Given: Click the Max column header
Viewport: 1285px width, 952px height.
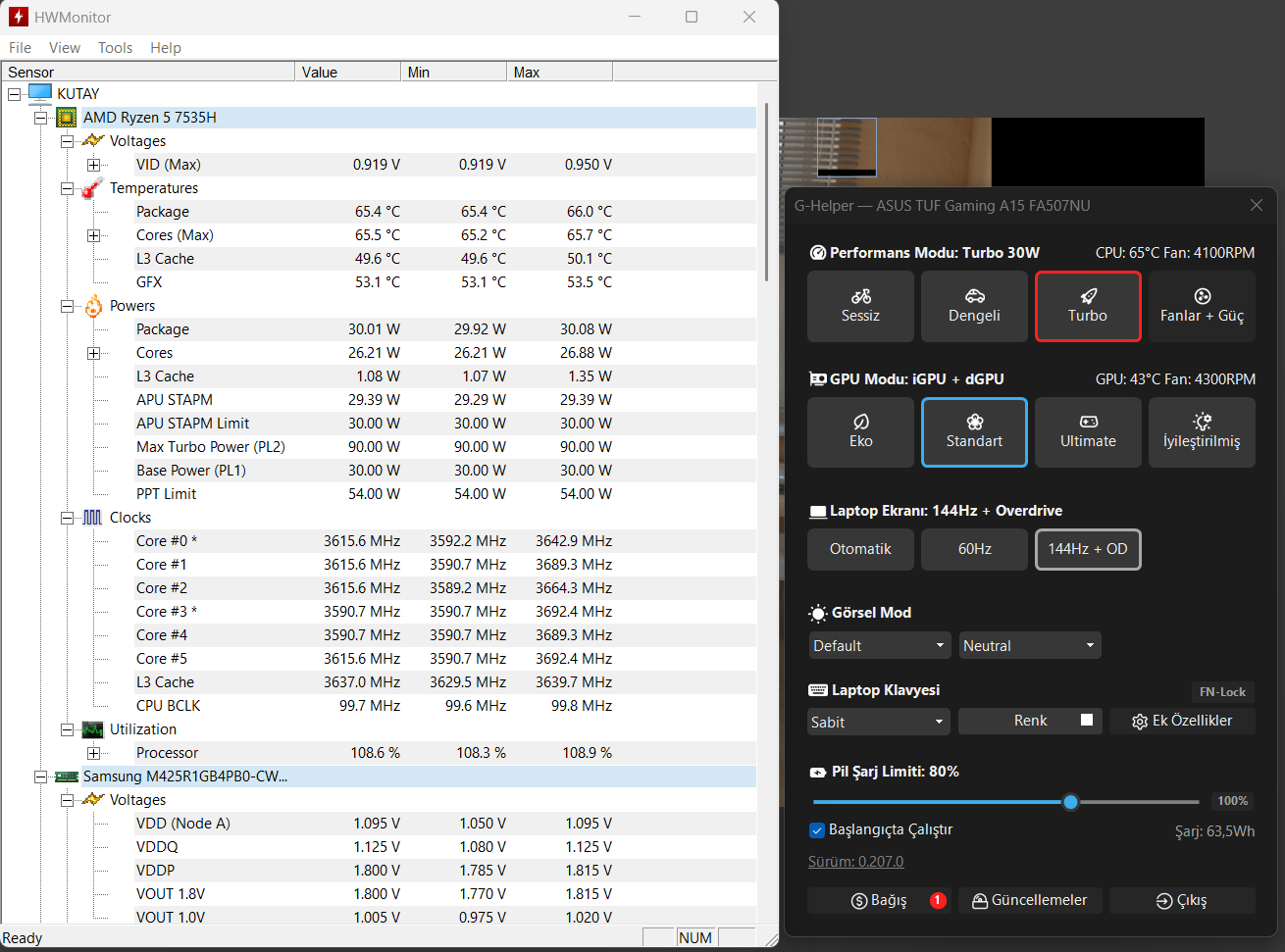Looking at the screenshot, I should [560, 72].
